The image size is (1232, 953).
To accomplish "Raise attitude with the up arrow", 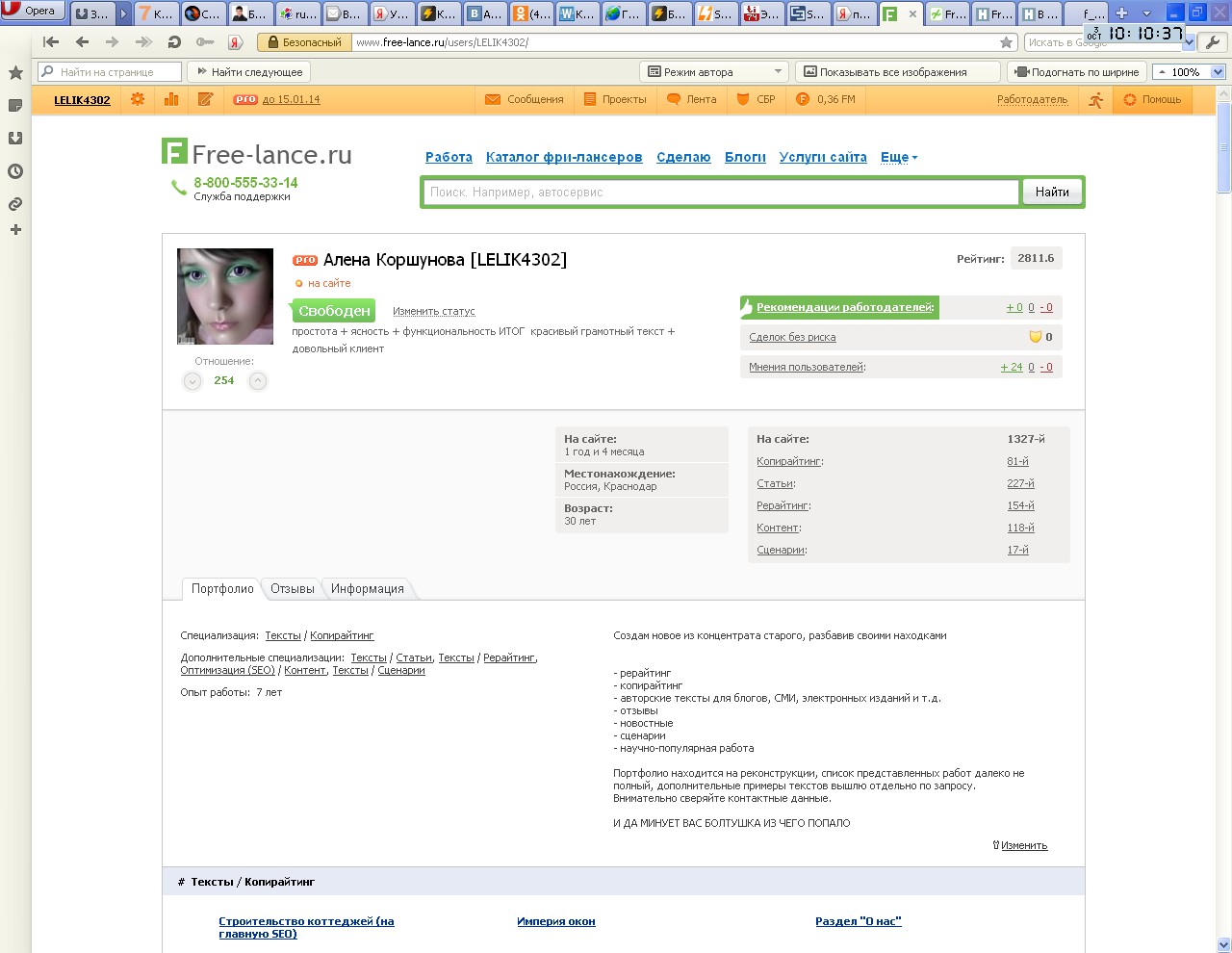I will point(258,381).
